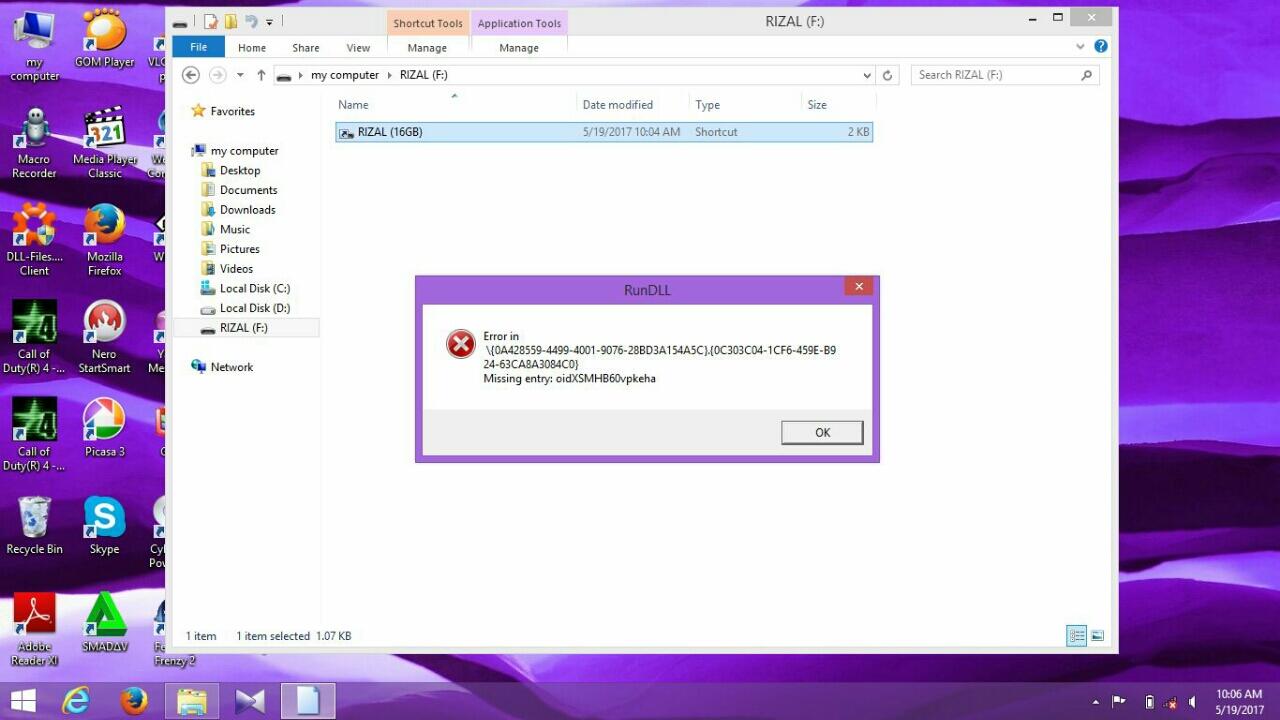Select RIZAL (F:) in navigation pane
The height and width of the screenshot is (720, 1280).
[x=246, y=328]
